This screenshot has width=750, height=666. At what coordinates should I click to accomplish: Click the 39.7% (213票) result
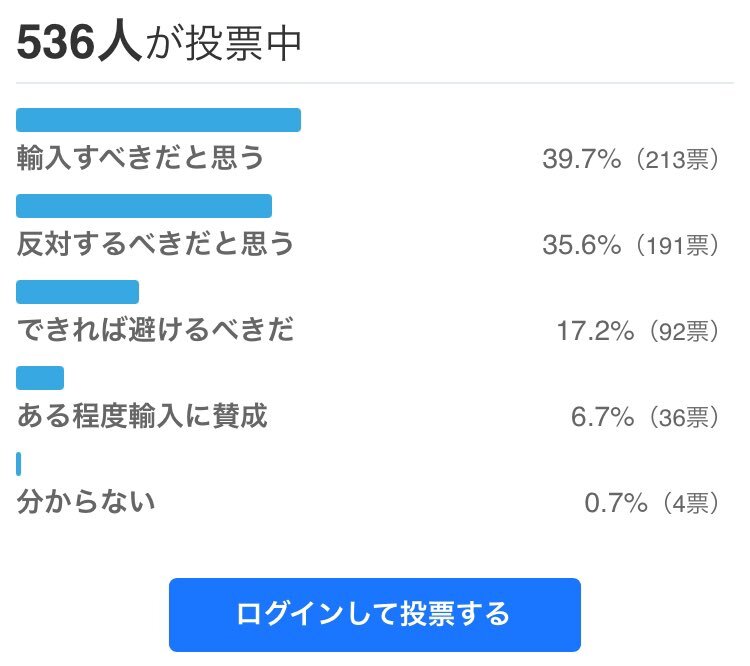pyautogui.click(x=630, y=159)
